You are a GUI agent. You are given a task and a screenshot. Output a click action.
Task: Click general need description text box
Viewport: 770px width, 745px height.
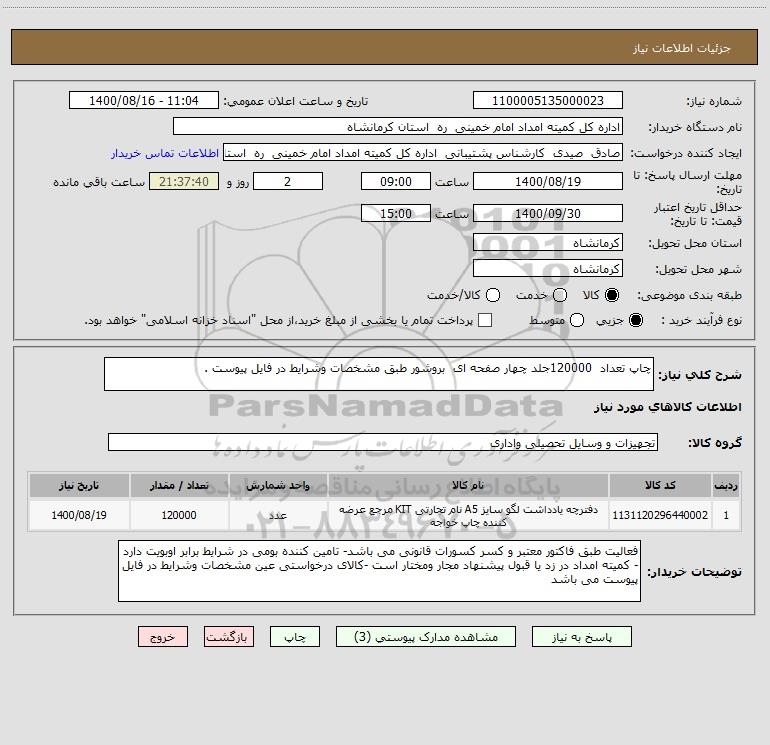pos(379,374)
